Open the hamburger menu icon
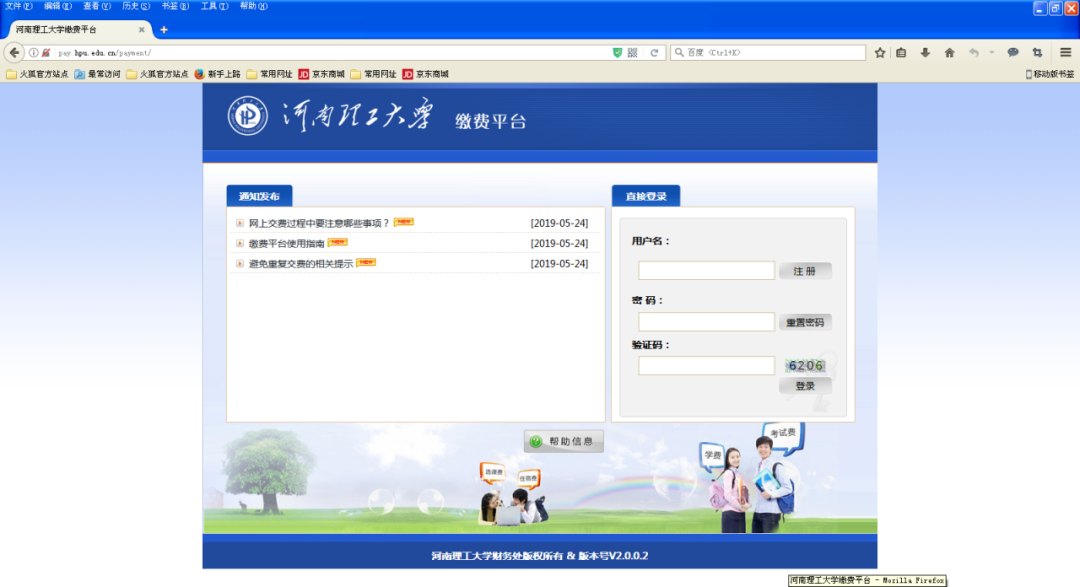Screen dimensions: 1080x587 [x=1066, y=52]
